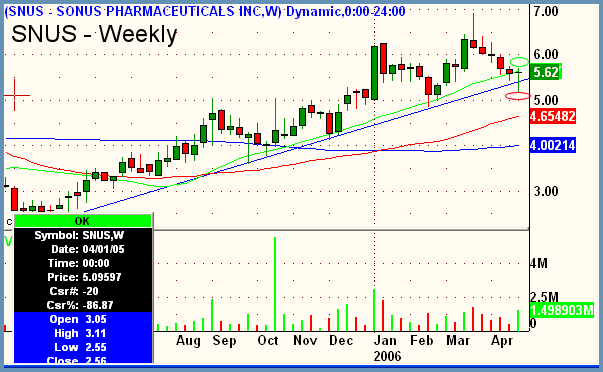Screen dimensions: 603x372
Task: Click the green oval marker near 6.00
Action: (x=519, y=62)
